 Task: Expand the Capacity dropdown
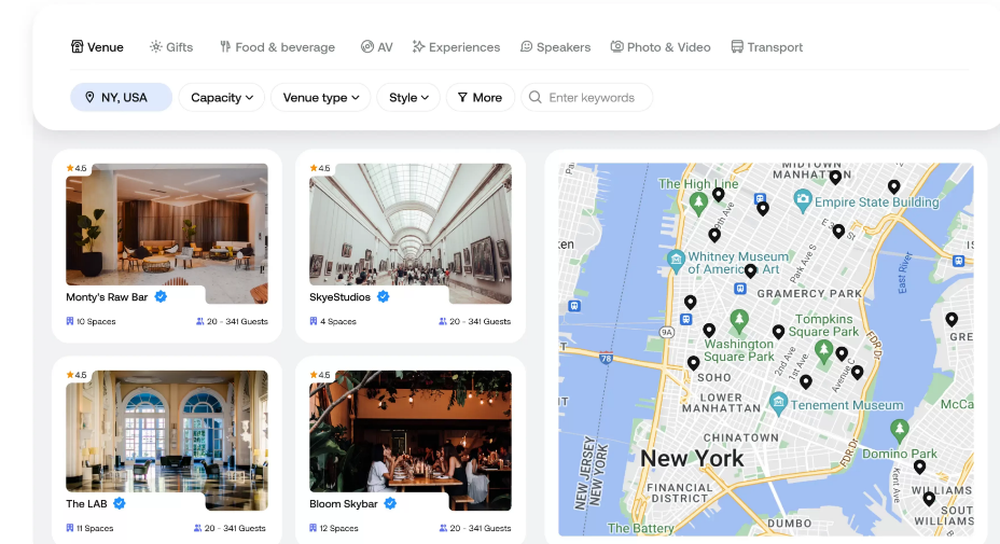coord(222,98)
